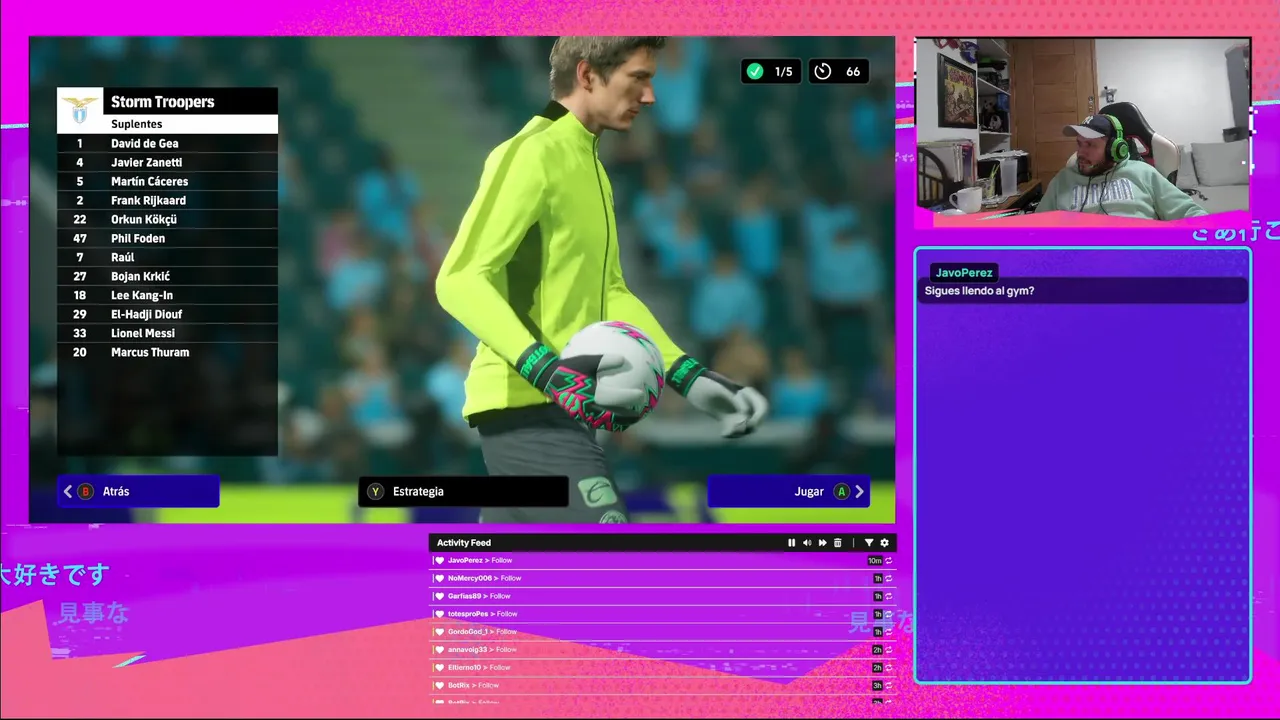Select Marcus Thuram in the list
1280x720 pixels.
click(168, 352)
